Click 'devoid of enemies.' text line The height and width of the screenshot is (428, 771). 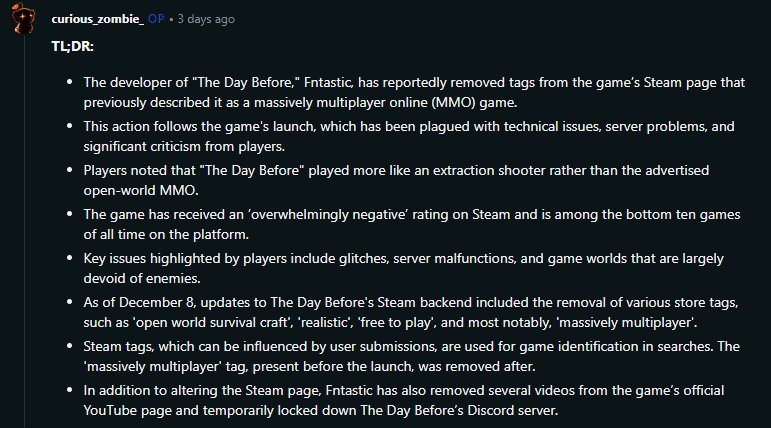coord(142,278)
